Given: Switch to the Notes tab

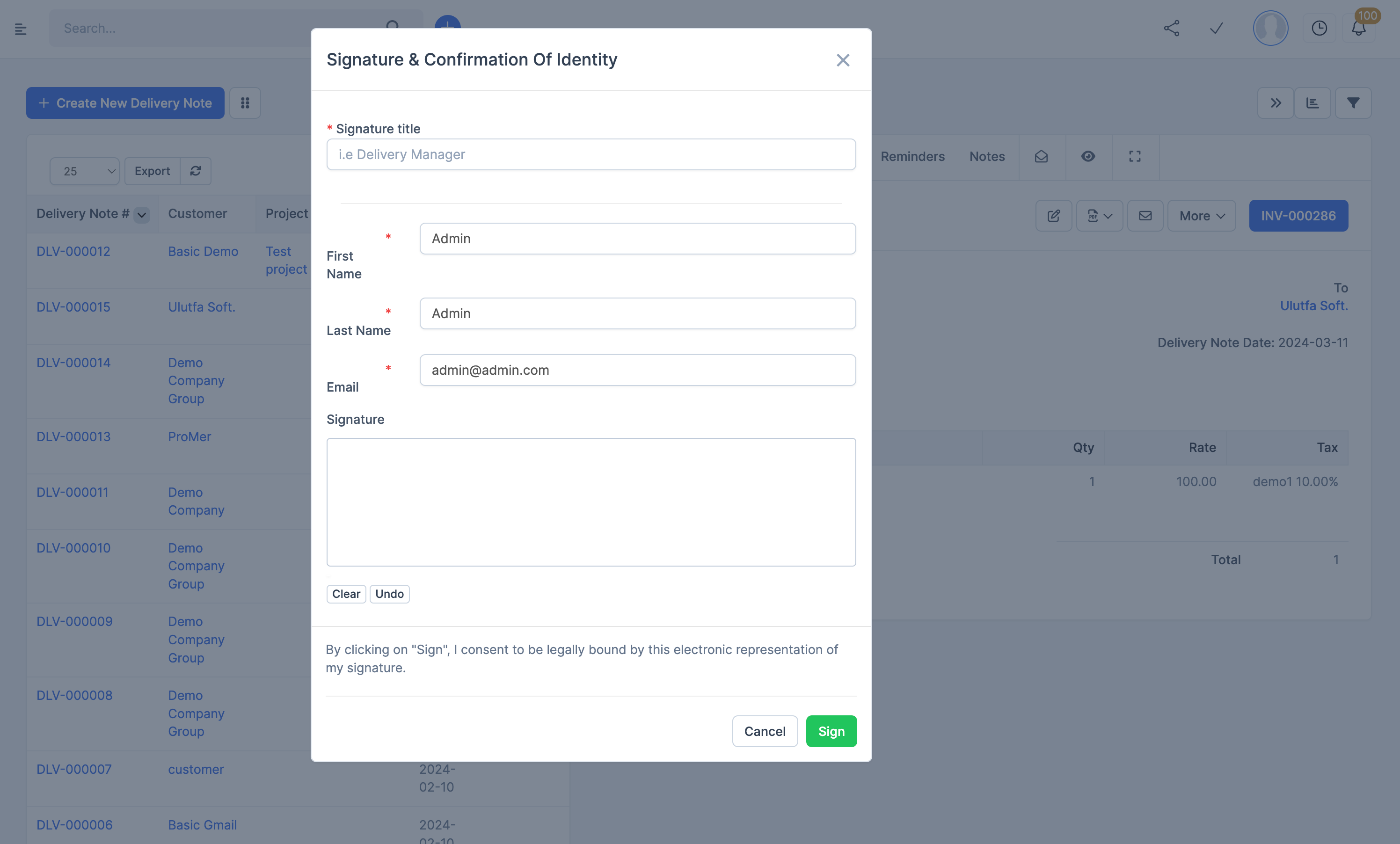Looking at the screenshot, I should 986,157.
